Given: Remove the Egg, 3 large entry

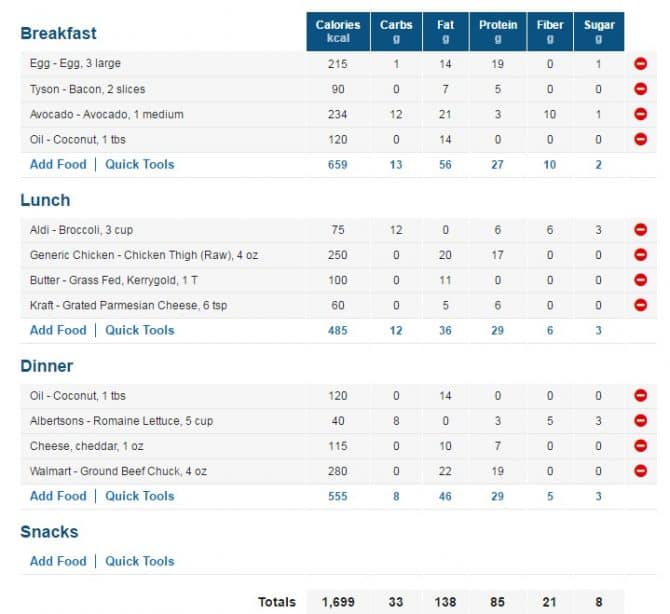Looking at the screenshot, I should coord(640,64).
